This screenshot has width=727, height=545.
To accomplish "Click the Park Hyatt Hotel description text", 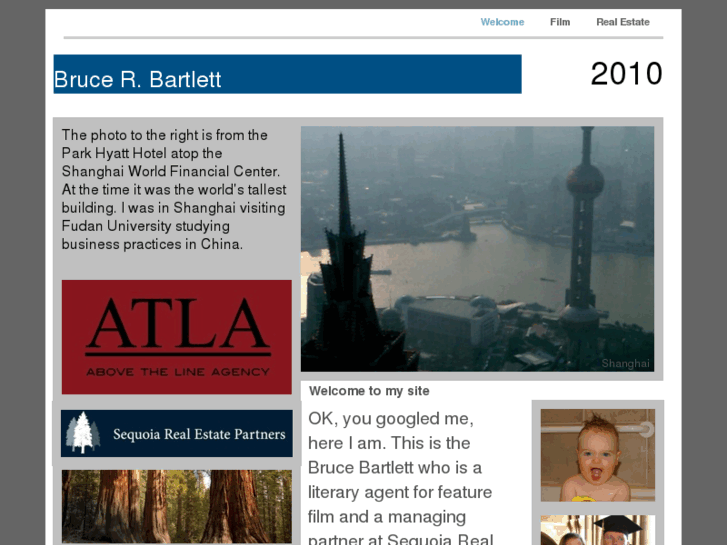I will coord(174,189).
